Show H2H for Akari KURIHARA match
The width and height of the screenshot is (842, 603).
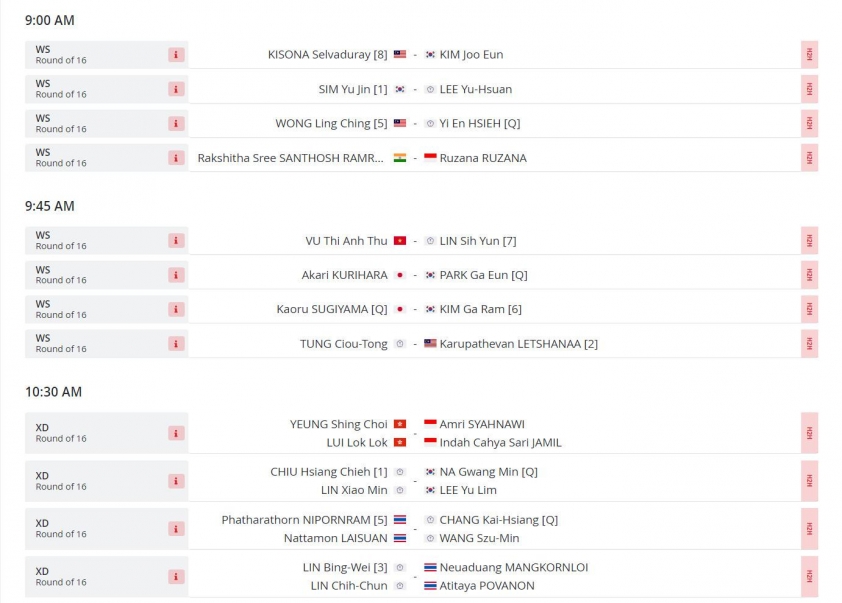point(809,275)
